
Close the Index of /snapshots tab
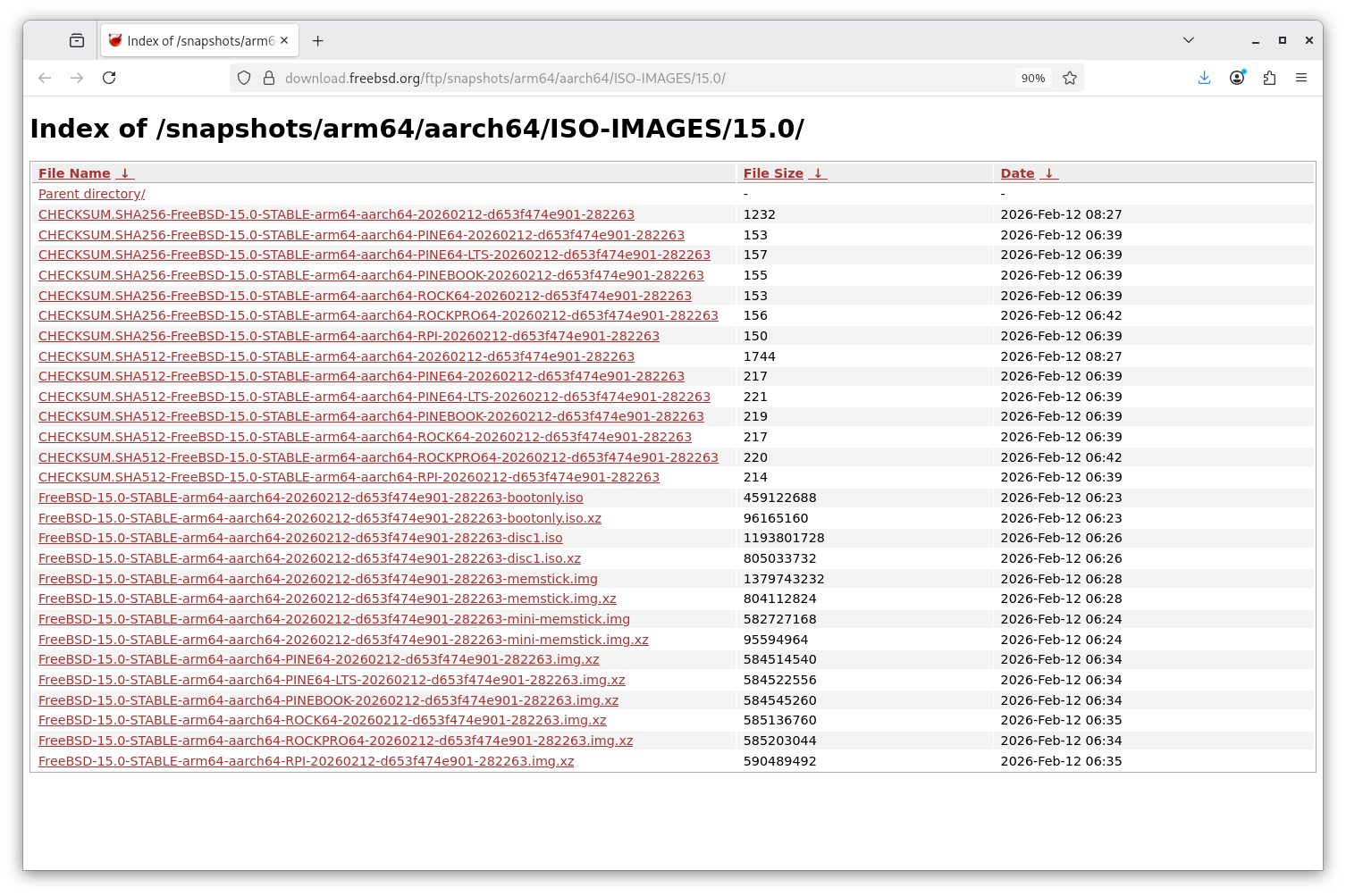(284, 40)
